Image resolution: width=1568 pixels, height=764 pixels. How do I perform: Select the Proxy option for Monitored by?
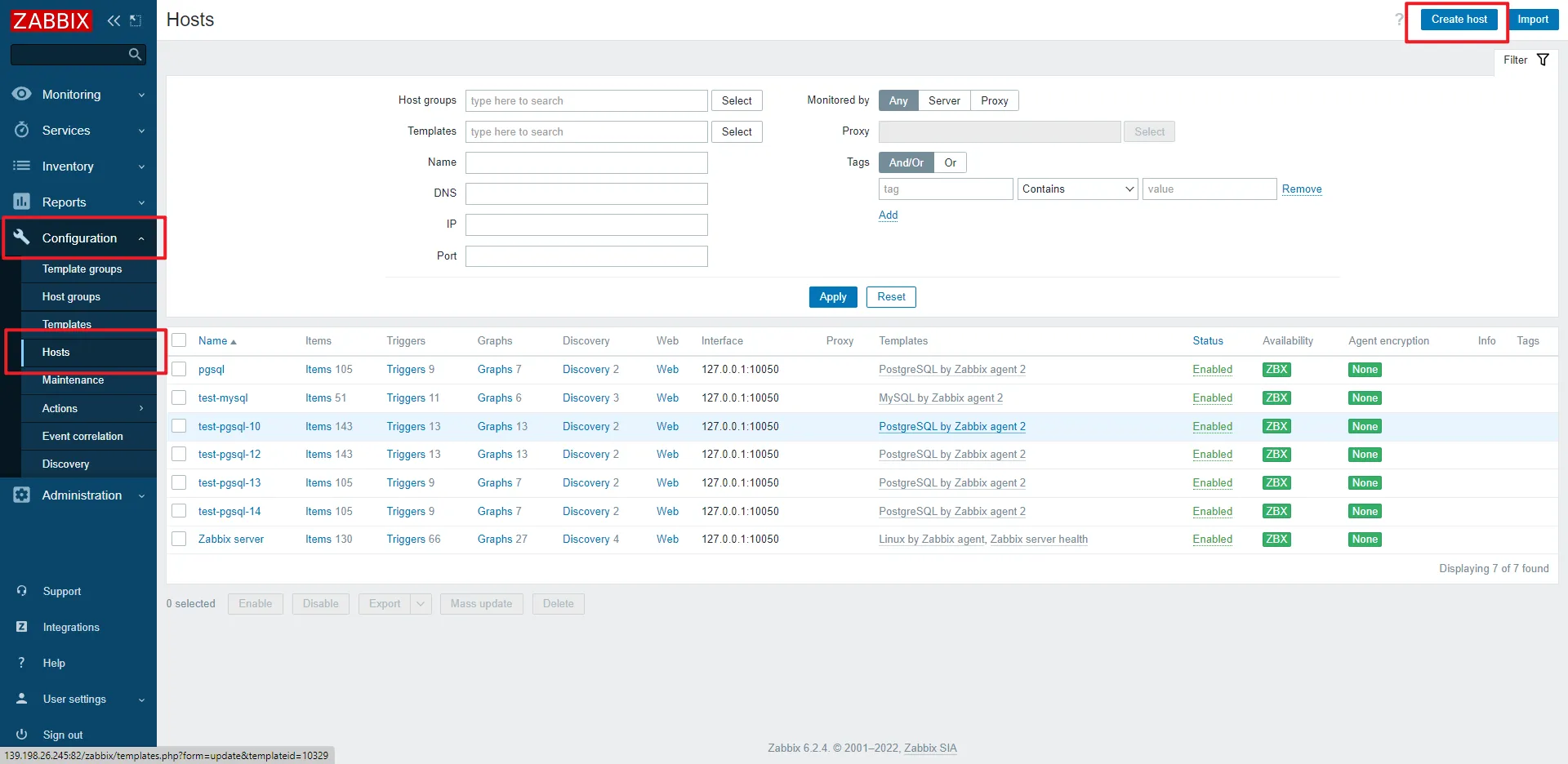[995, 100]
